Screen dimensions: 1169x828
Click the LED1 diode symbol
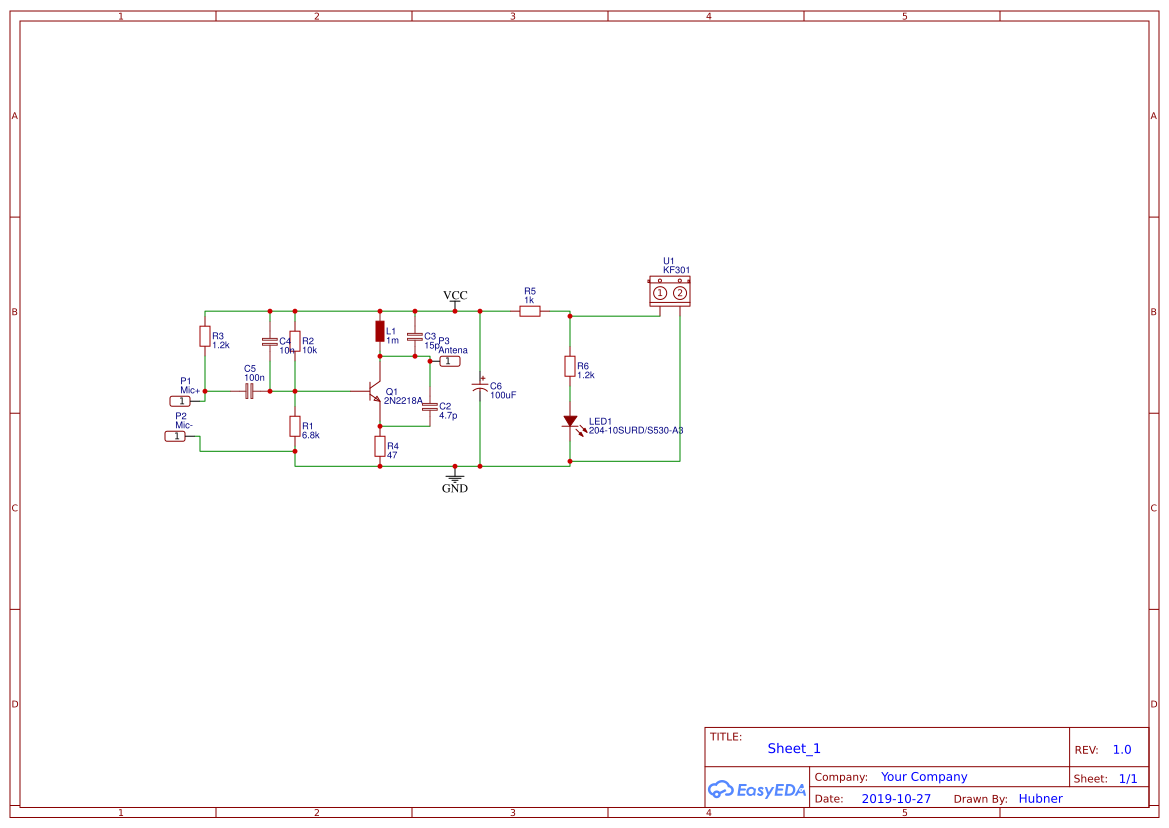570,422
